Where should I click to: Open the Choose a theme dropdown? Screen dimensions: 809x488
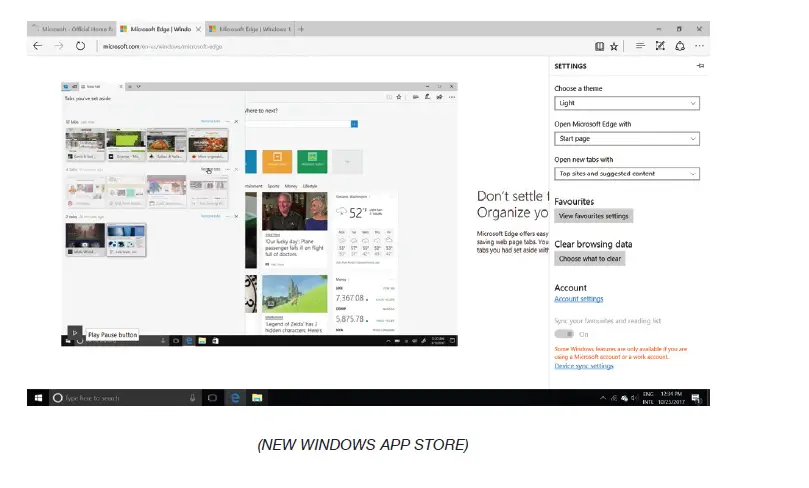point(627,103)
